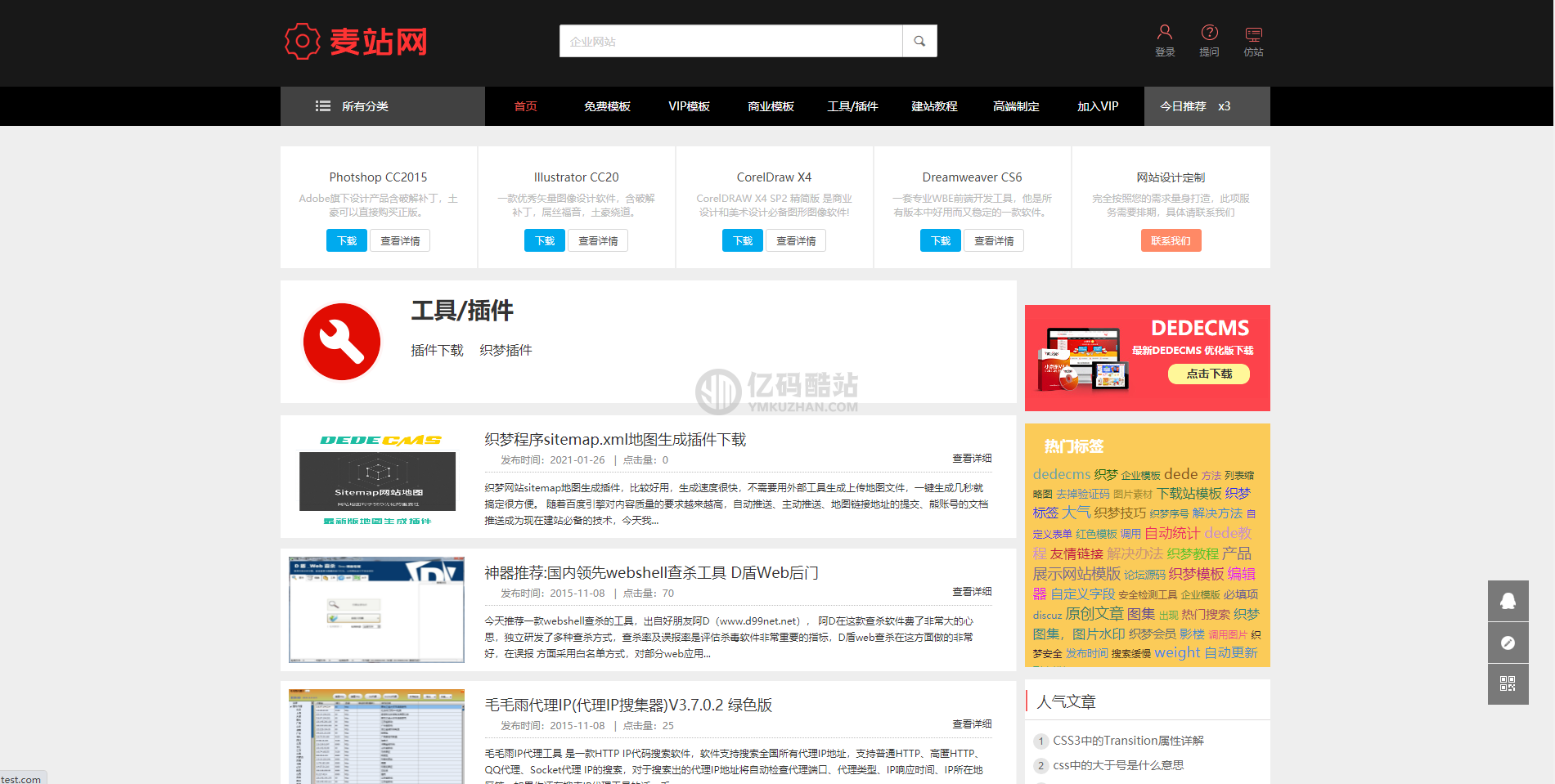View details for Dreamweaver CS6
Image resolution: width=1555 pixels, height=784 pixels.
coord(994,240)
